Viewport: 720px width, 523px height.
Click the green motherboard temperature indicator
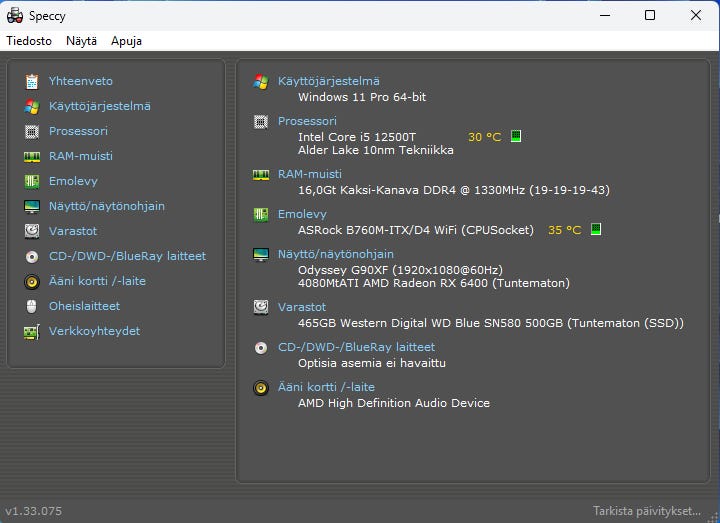click(x=596, y=230)
